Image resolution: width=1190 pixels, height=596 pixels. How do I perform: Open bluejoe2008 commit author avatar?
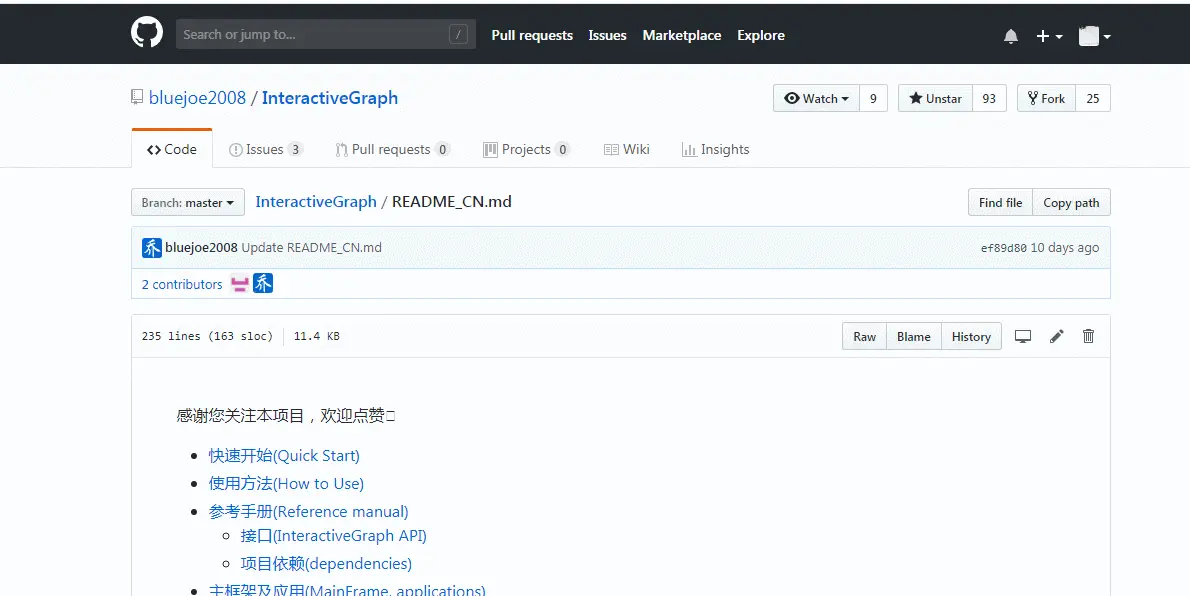[152, 248]
